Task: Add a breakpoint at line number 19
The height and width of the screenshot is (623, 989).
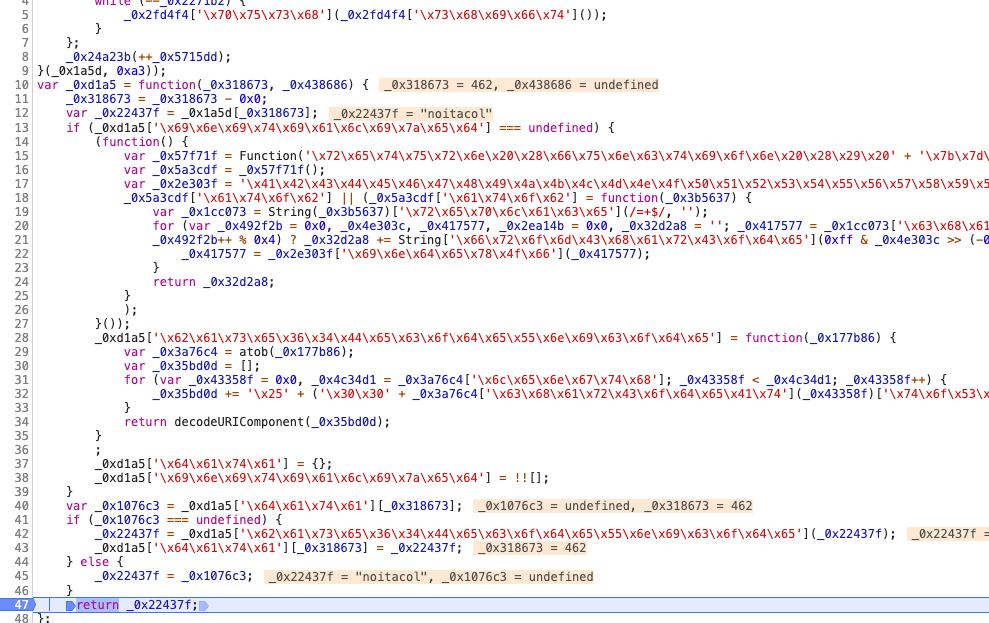Action: [x=21, y=212]
